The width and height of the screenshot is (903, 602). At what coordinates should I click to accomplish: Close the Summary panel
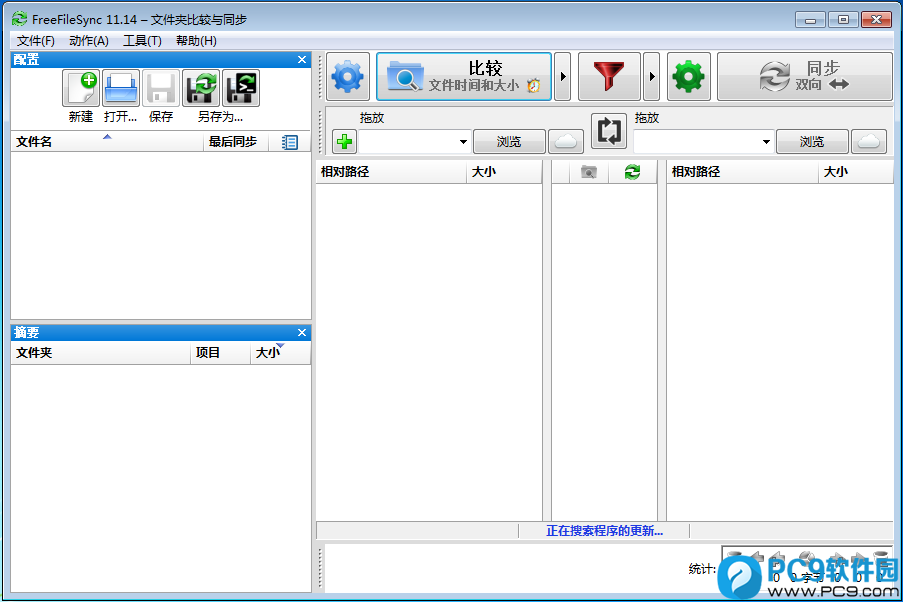(302, 332)
